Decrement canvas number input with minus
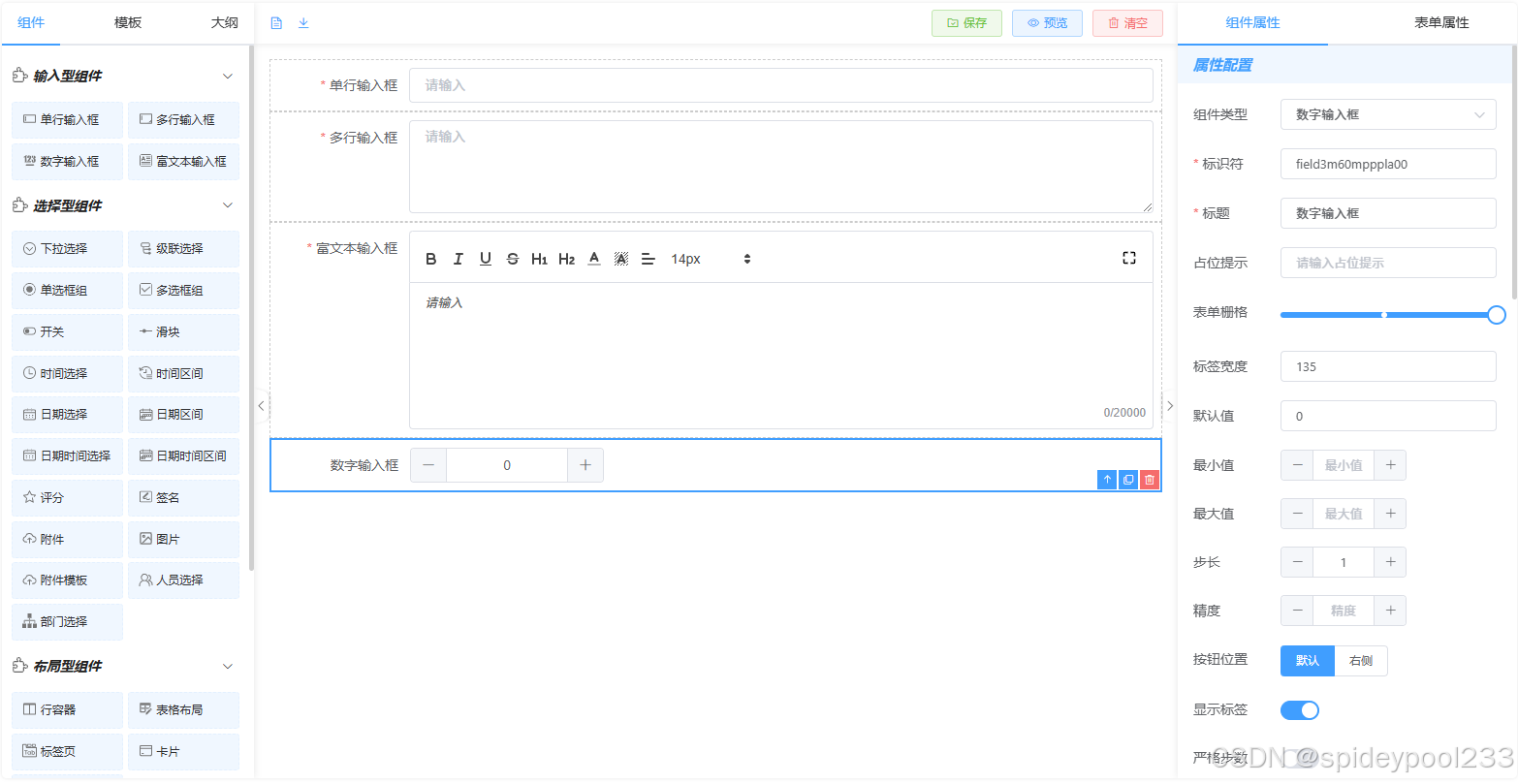 (x=428, y=465)
